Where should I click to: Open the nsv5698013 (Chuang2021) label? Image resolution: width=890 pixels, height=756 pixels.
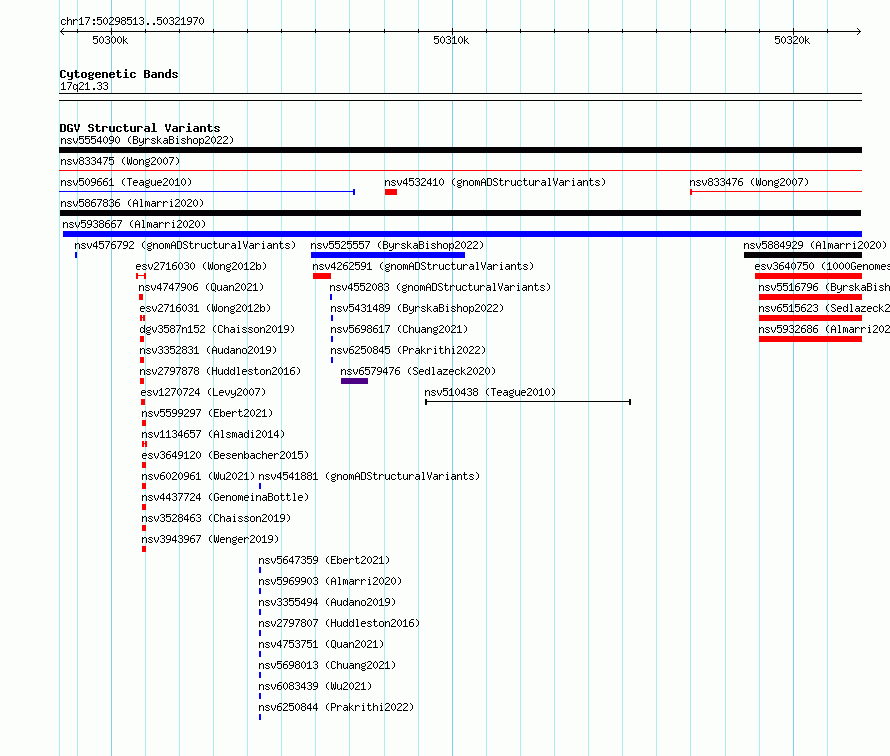click(327, 665)
